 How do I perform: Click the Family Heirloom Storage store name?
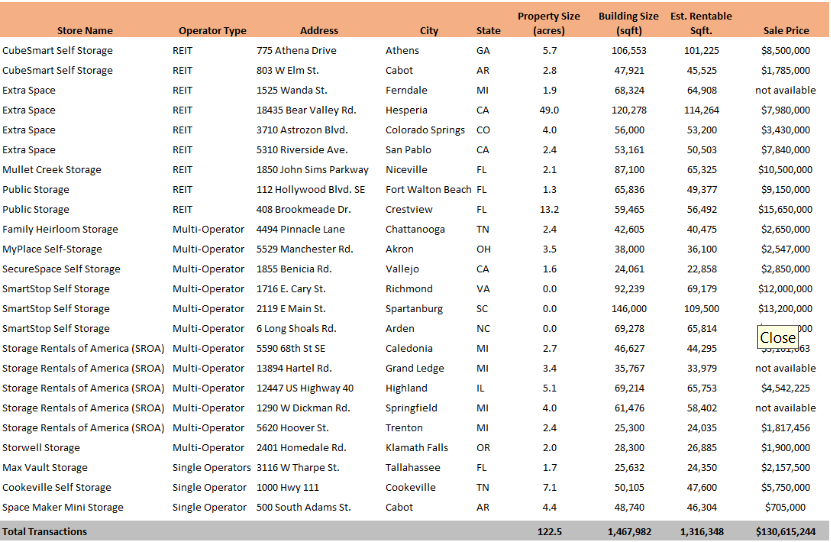[x=60, y=229]
